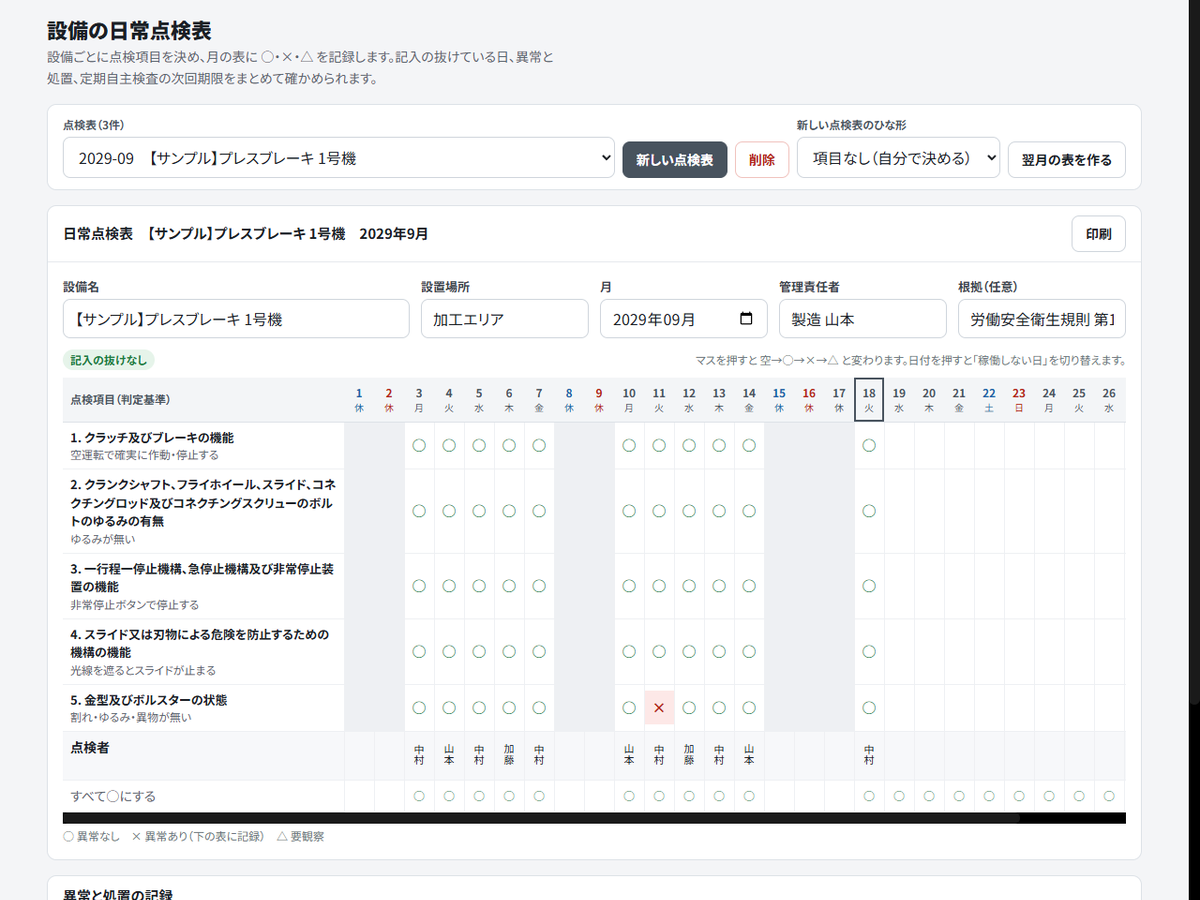Cycle the ○ mark for item 2 on day 7
The width and height of the screenshot is (1200, 900).
[539, 511]
